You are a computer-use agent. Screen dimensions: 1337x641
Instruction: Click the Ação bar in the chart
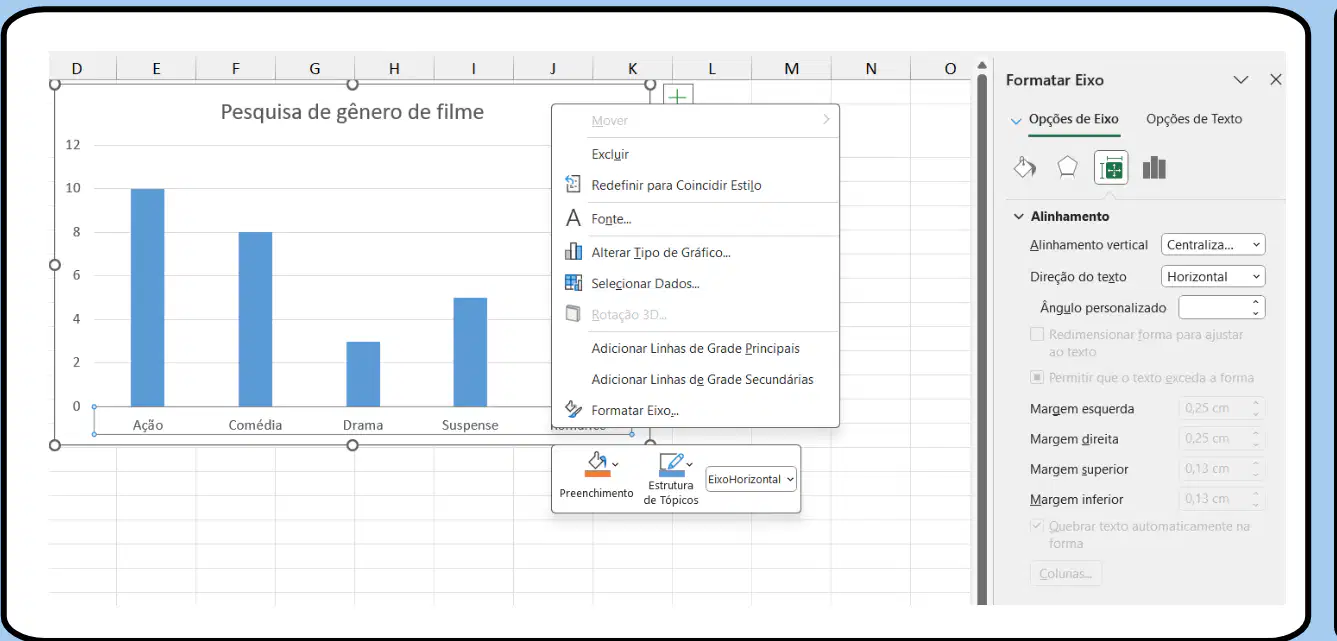[148, 297]
